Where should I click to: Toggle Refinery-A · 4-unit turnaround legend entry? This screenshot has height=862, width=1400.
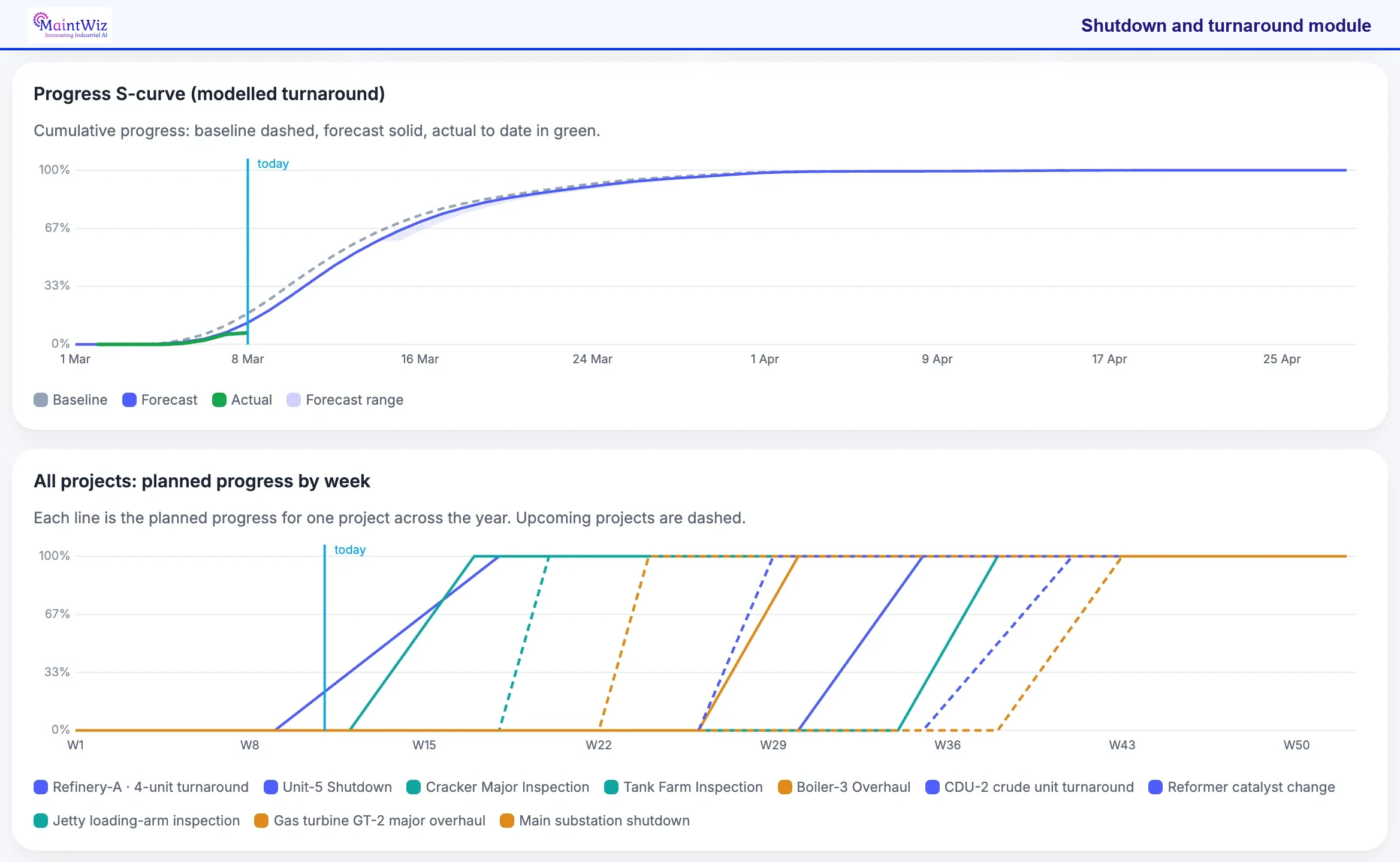pos(141,787)
